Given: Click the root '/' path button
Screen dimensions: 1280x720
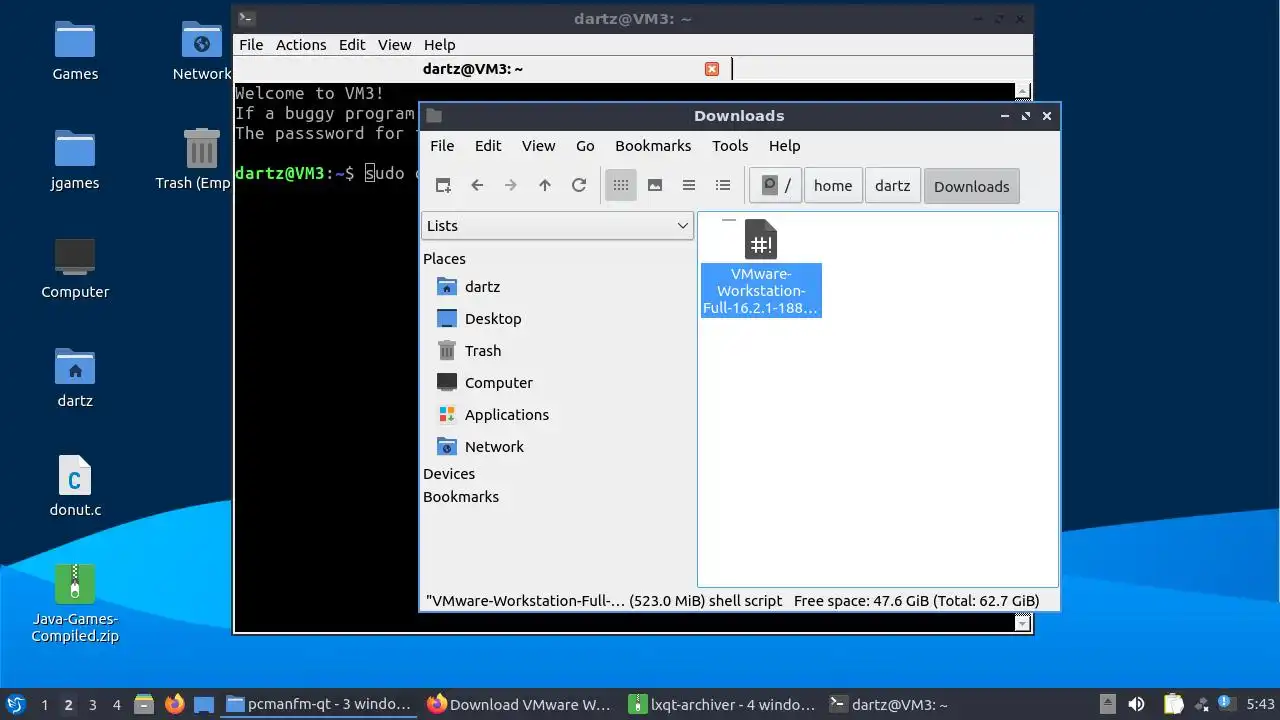Looking at the screenshot, I should 776,185.
